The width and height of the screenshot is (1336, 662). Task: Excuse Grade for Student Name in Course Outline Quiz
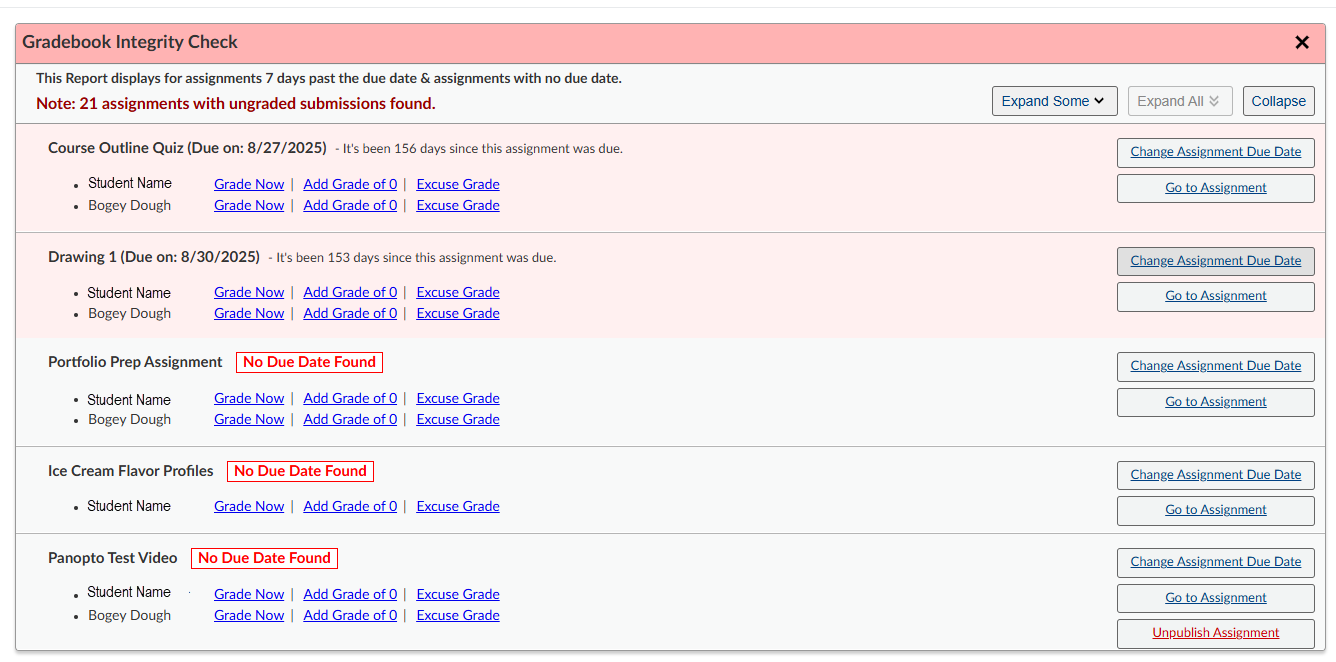coord(458,184)
